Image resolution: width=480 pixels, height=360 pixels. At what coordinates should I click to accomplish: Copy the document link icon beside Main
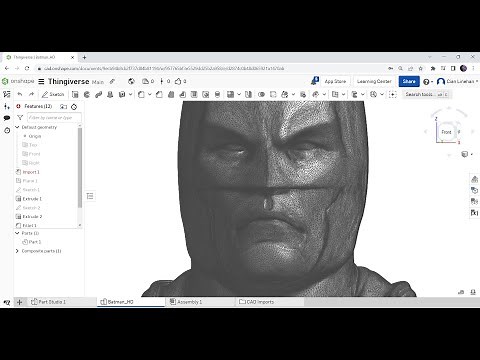(x=112, y=81)
